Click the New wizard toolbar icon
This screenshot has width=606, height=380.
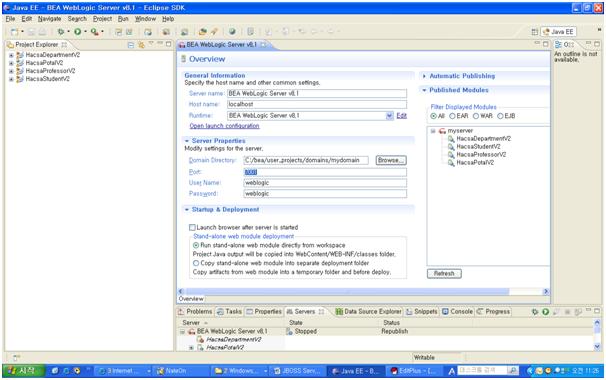click(15, 32)
